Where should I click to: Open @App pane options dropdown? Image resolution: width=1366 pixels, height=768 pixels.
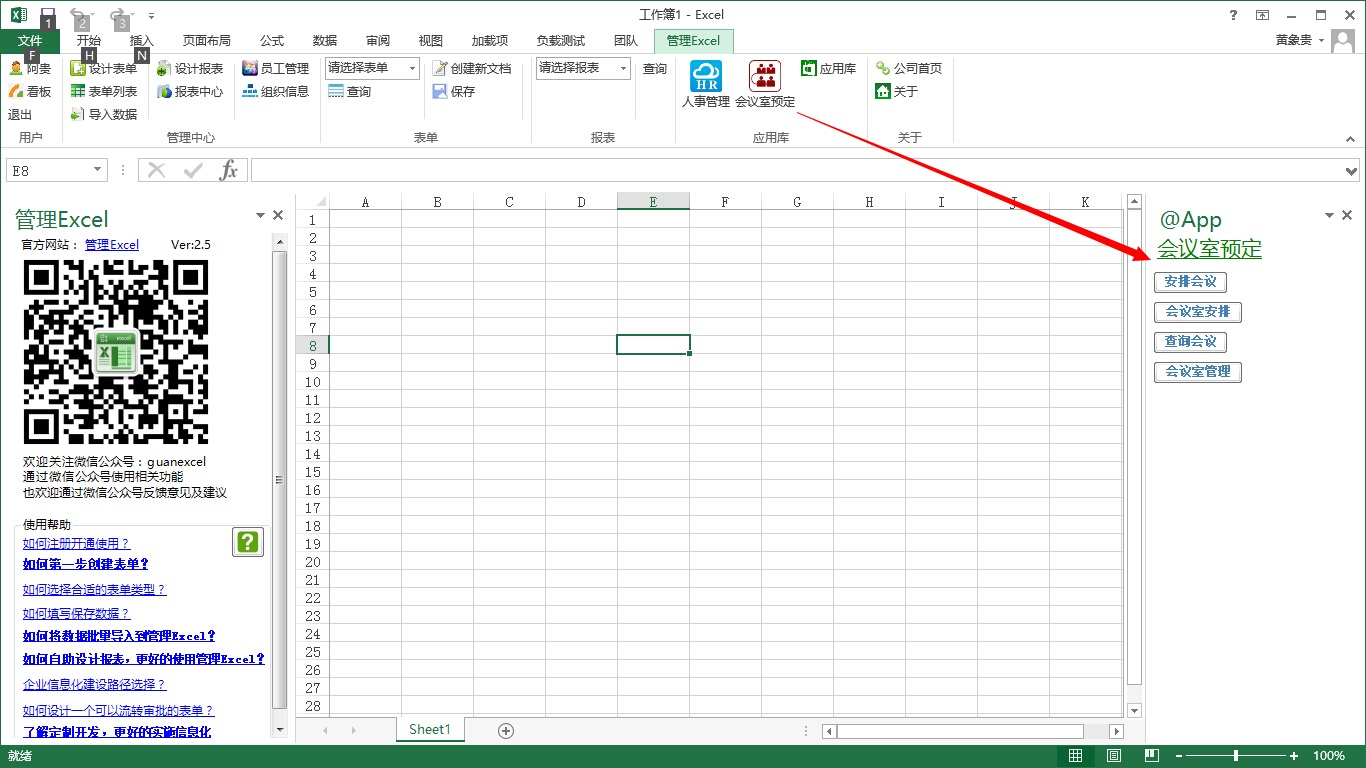point(1330,215)
